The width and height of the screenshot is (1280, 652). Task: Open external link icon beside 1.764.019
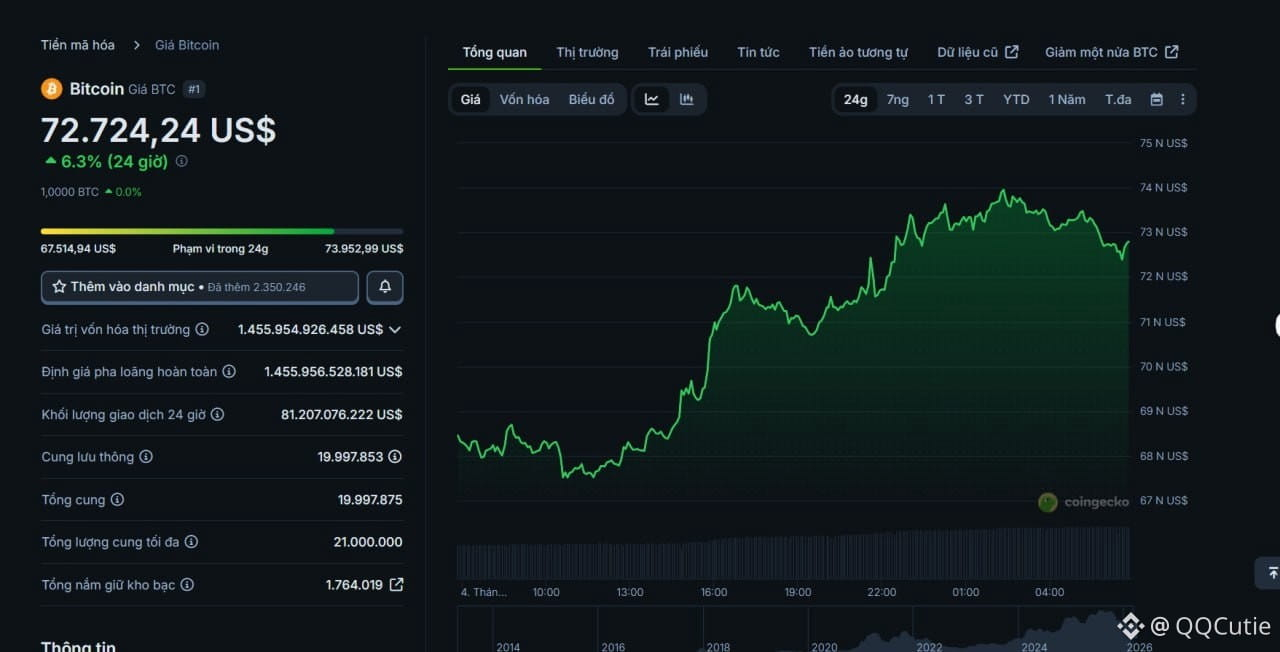tap(396, 585)
